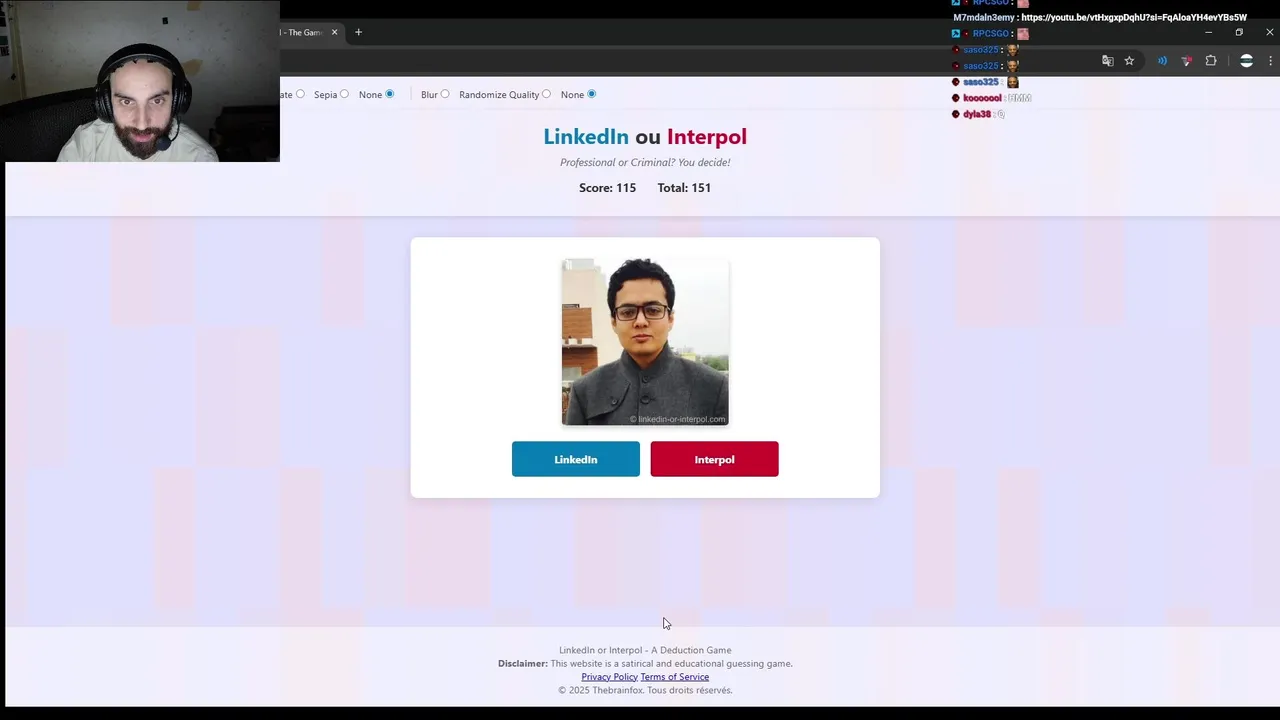The image size is (1280, 720).
Task: Click the man's portrait photo
Action: (645, 342)
